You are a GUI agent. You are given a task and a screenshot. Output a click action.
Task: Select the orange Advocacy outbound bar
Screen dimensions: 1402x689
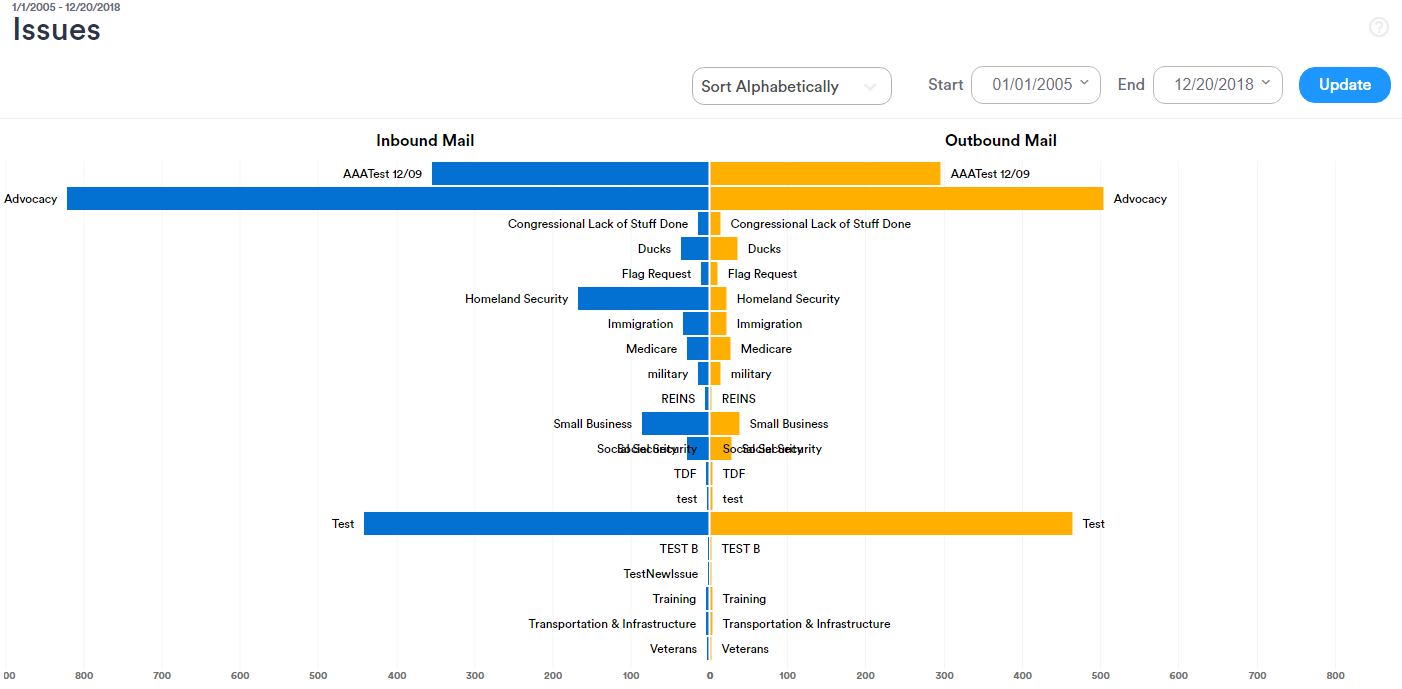coord(906,199)
